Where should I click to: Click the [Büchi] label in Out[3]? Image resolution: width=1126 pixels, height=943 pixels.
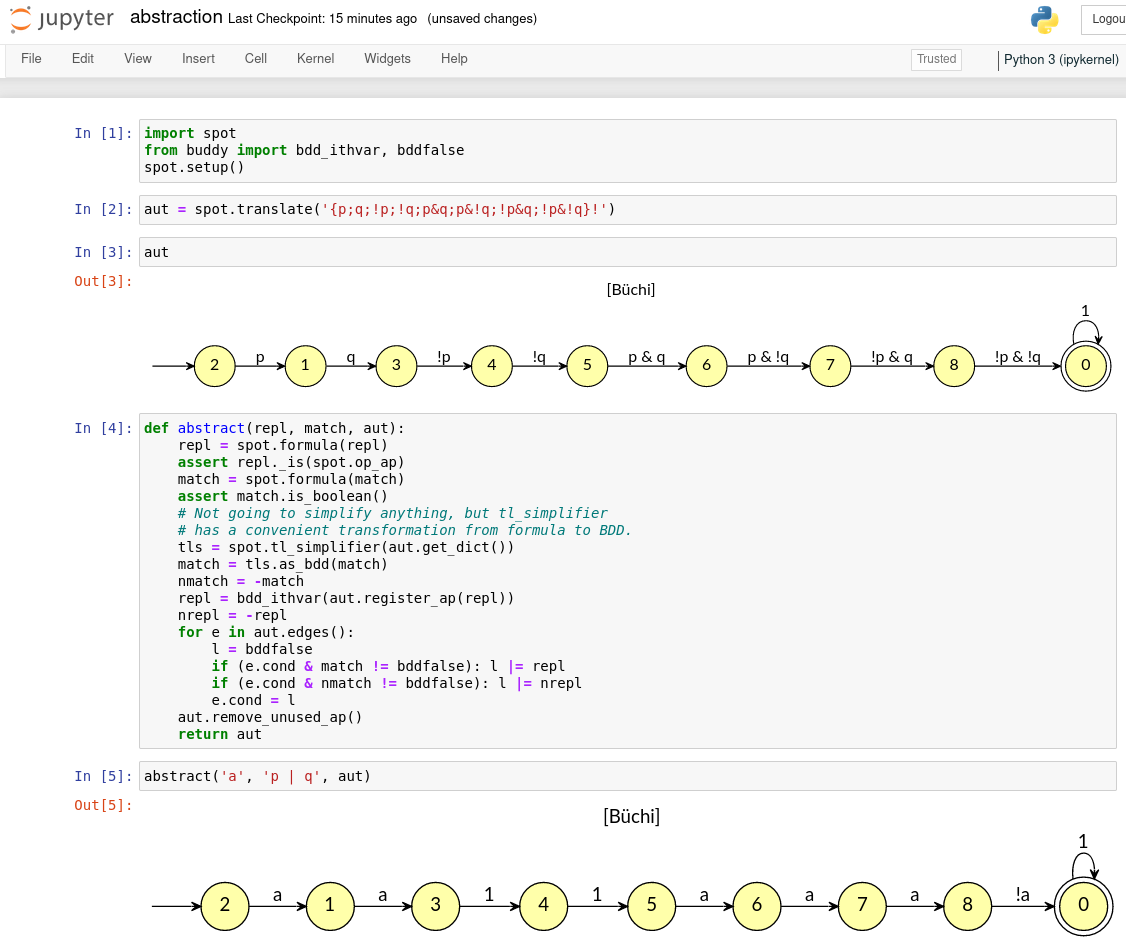(631, 289)
